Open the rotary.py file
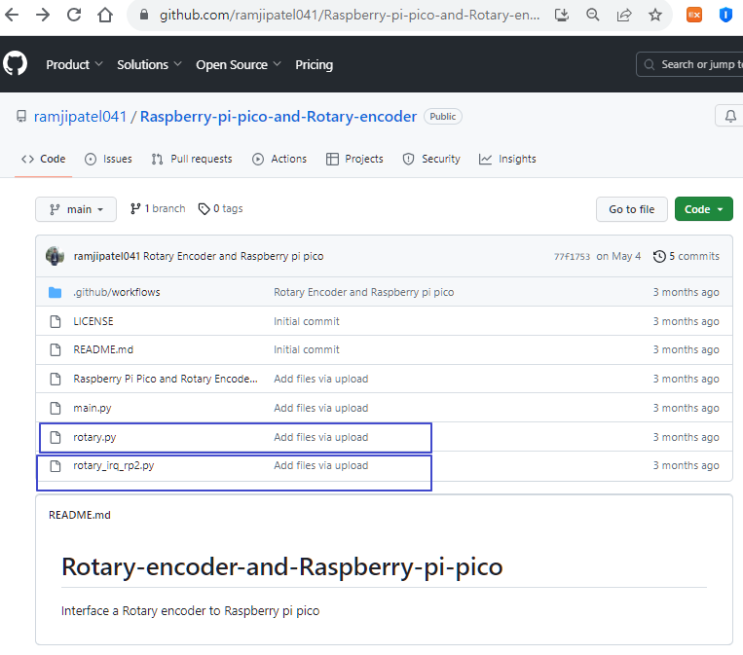The image size is (743, 655). click(95, 437)
